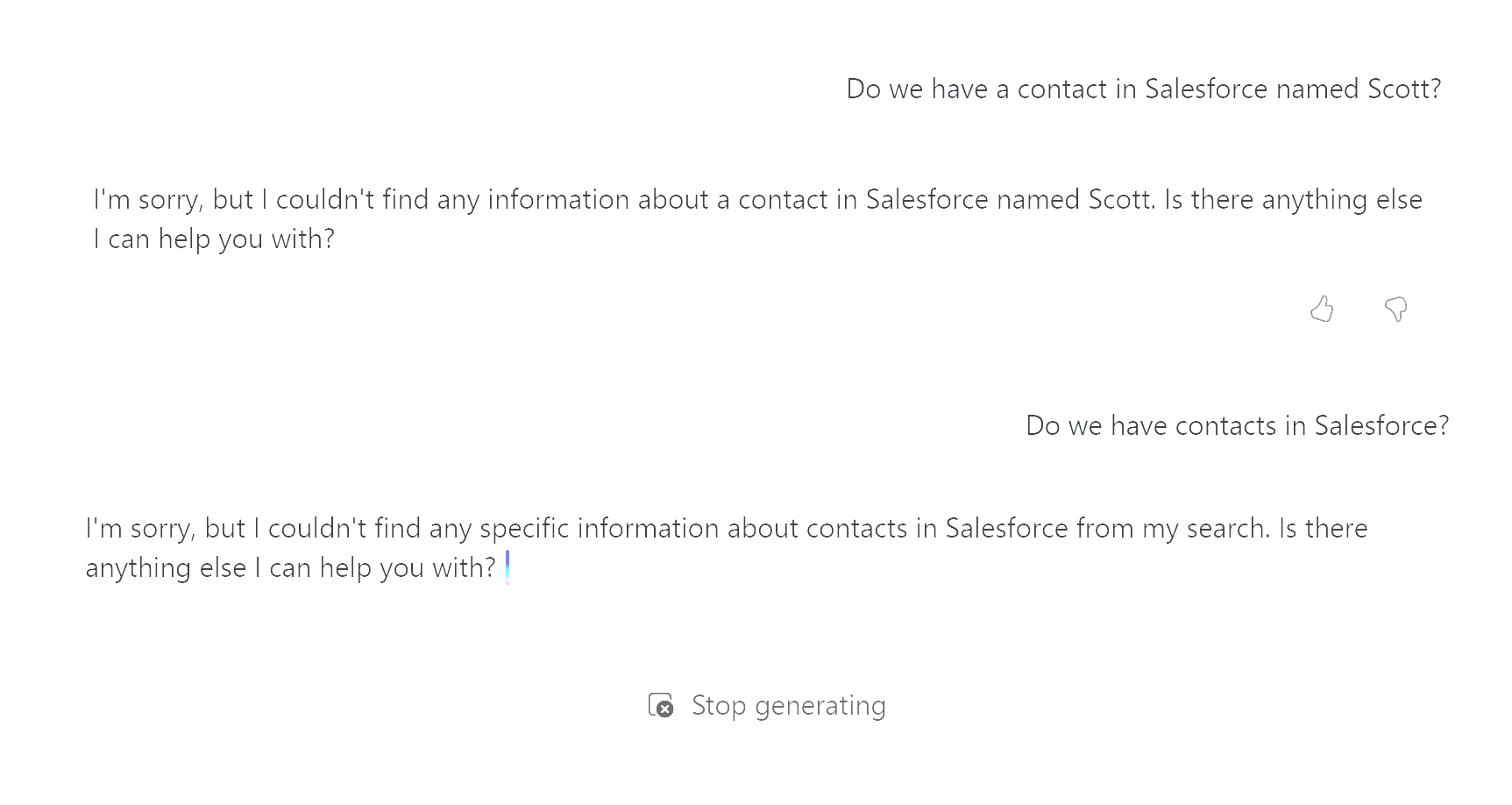Image resolution: width=1512 pixels, height=805 pixels.
Task: Select the thumbs up icon to rate the reply
Action: [1323, 309]
